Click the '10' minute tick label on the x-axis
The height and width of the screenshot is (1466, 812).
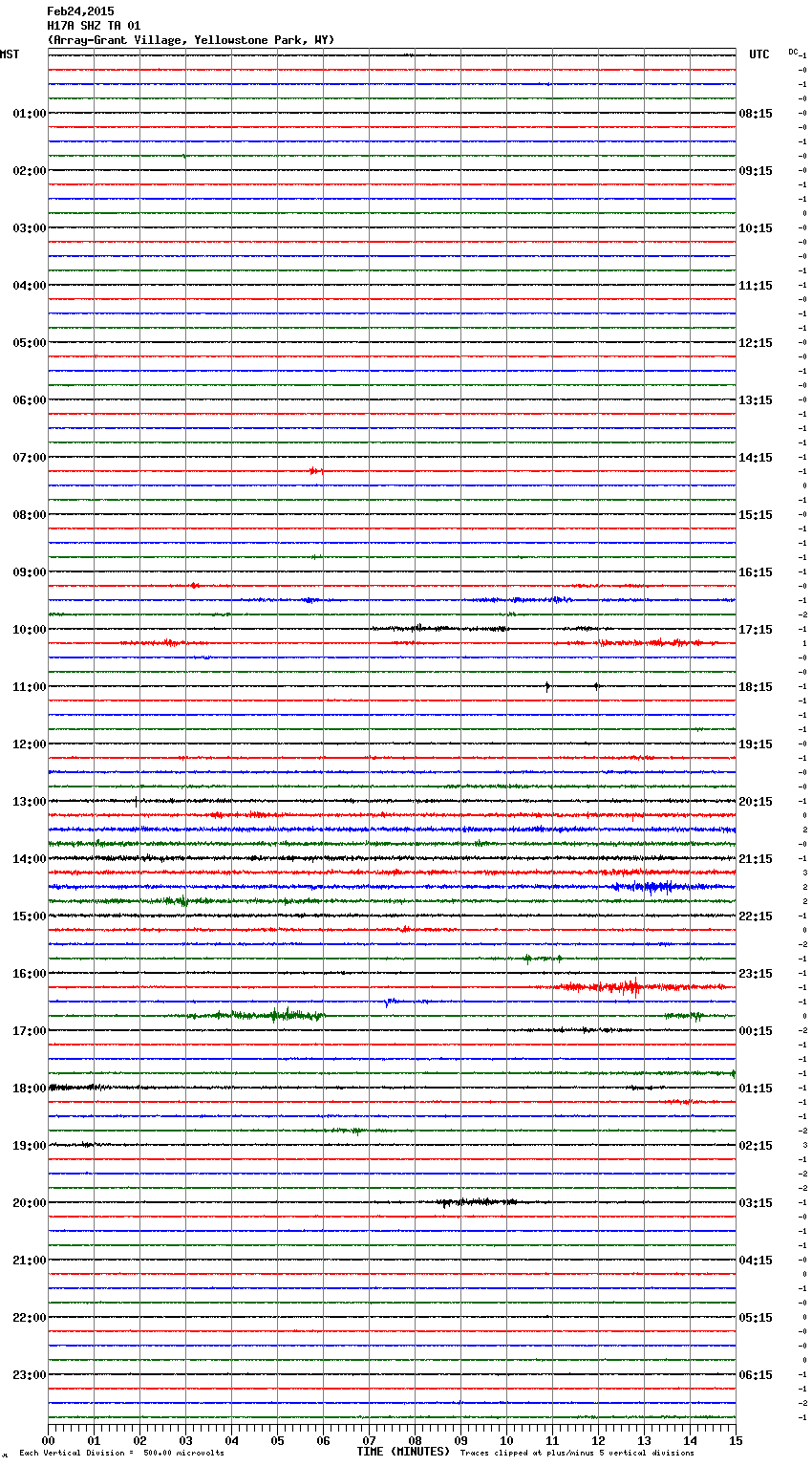tap(506, 1440)
